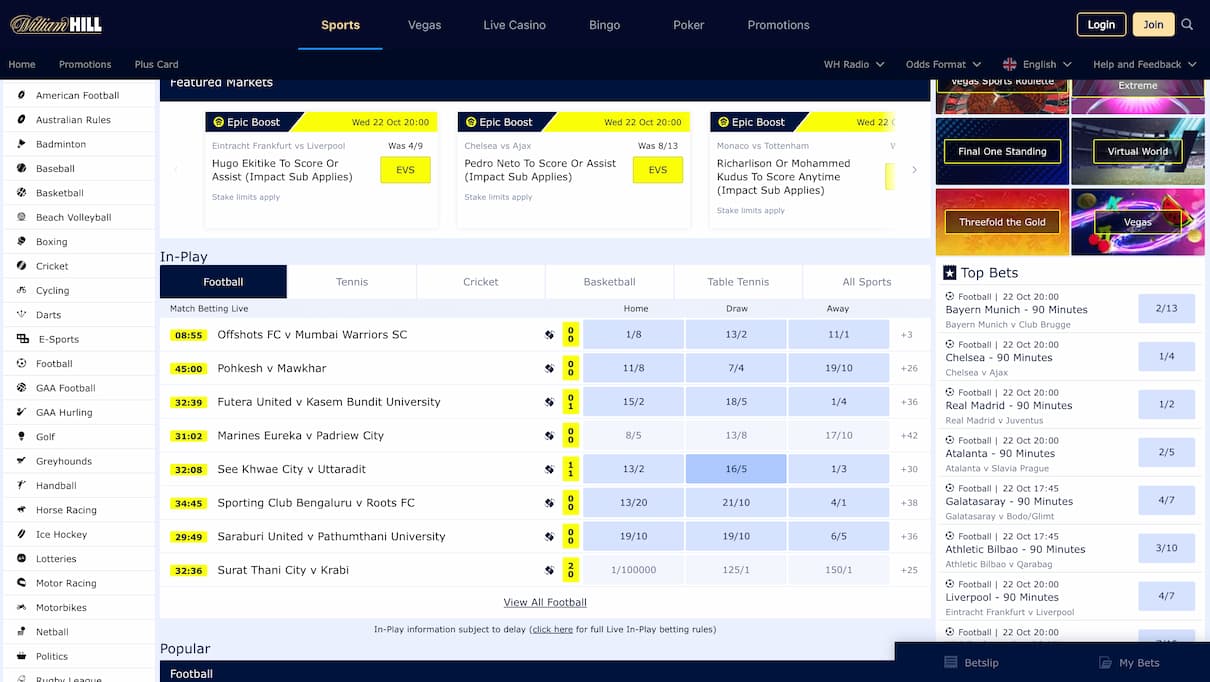Screen dimensions: 1210x682
Task: Expand the WH Radio dropdown
Action: (853, 64)
